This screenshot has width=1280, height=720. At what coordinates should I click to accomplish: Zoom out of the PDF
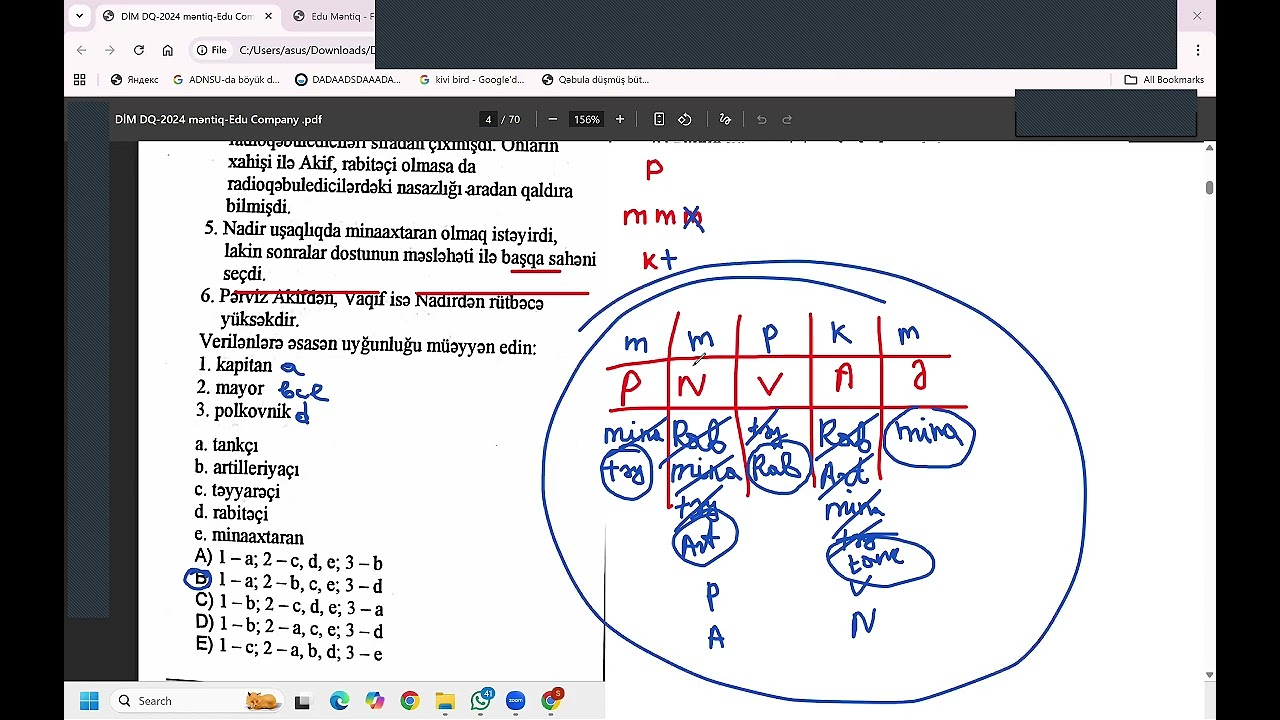pyautogui.click(x=553, y=119)
